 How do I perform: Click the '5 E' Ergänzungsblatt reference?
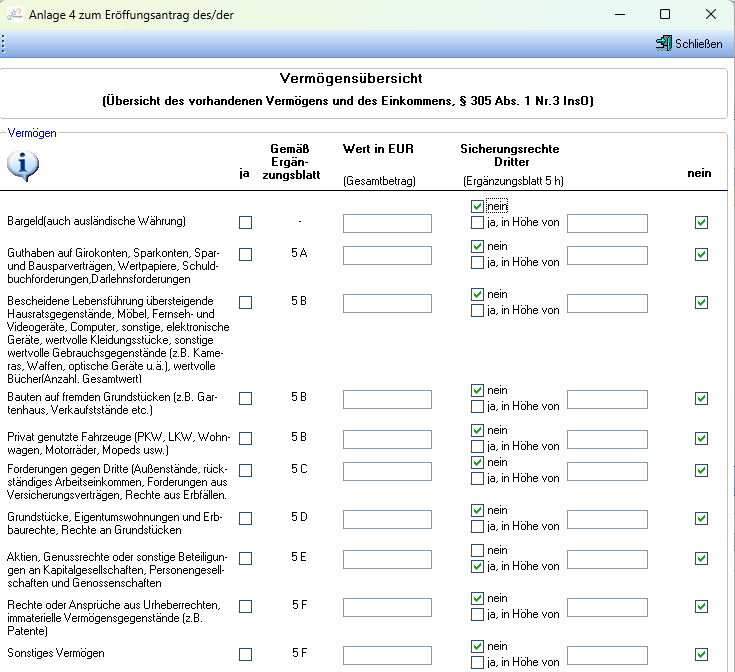pyautogui.click(x=299, y=557)
